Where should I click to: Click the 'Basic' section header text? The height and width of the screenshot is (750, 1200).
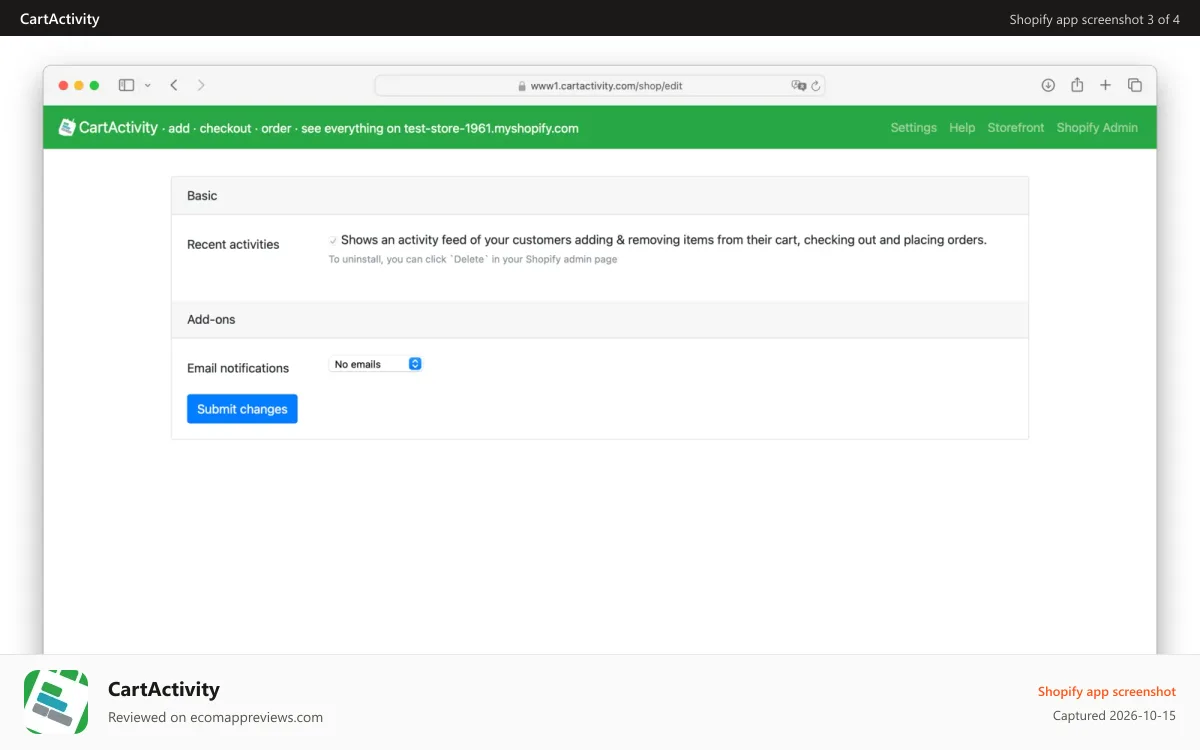pos(202,196)
